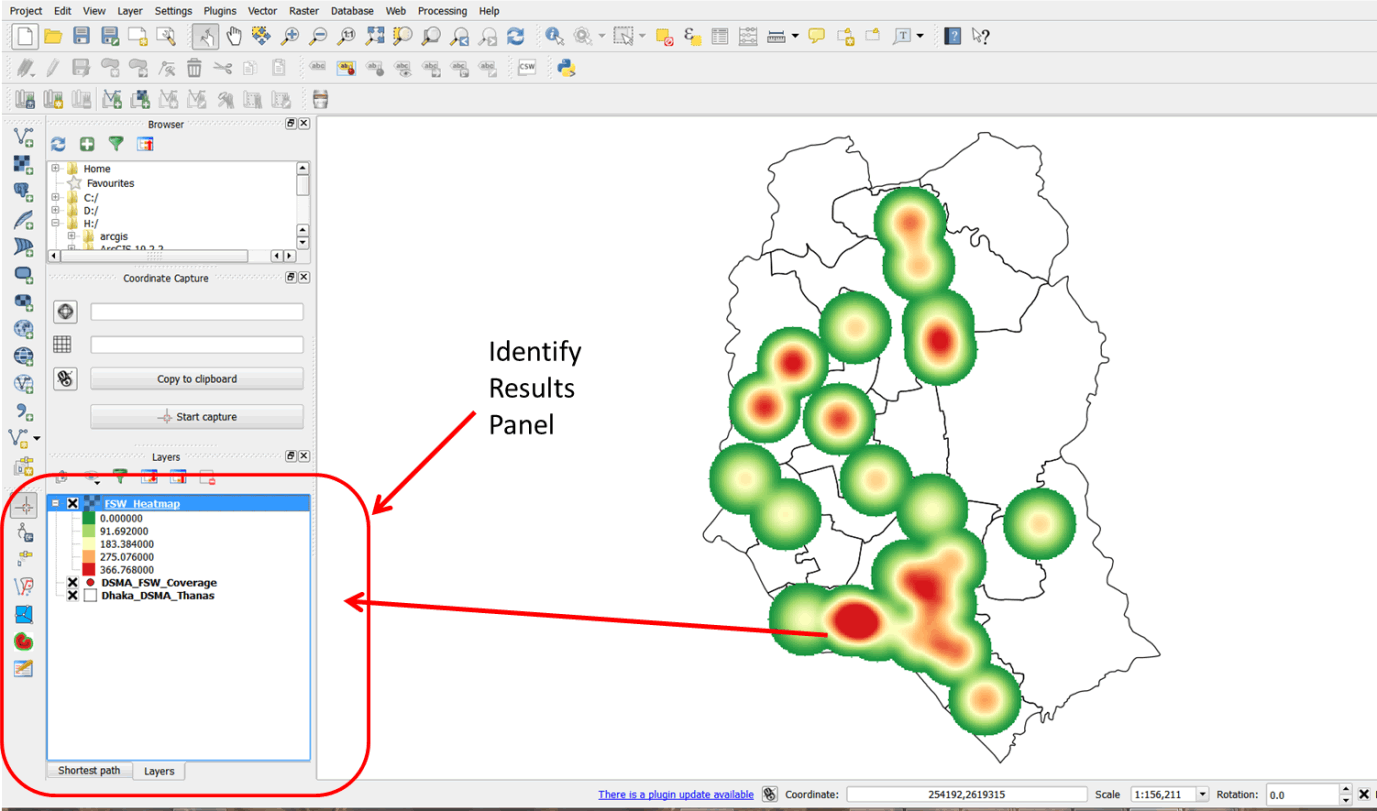Open the Raster menu
This screenshot has height=811, width=1377.
[304, 11]
